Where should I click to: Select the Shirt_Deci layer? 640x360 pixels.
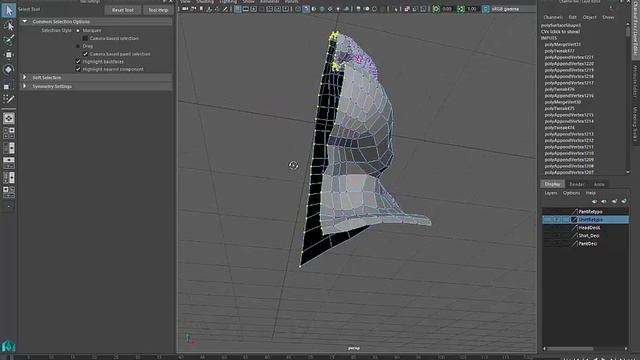pos(585,236)
